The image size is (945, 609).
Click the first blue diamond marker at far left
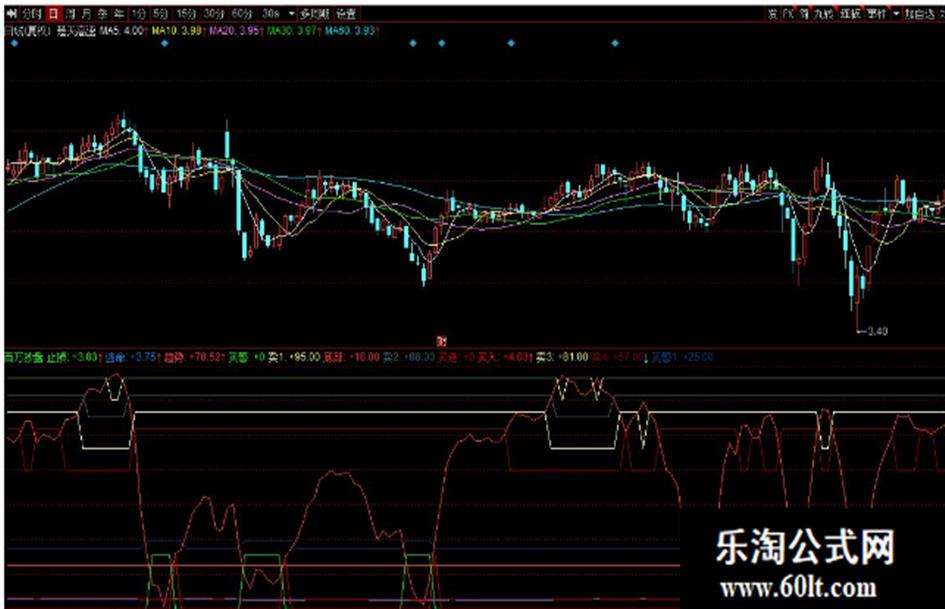[14, 43]
